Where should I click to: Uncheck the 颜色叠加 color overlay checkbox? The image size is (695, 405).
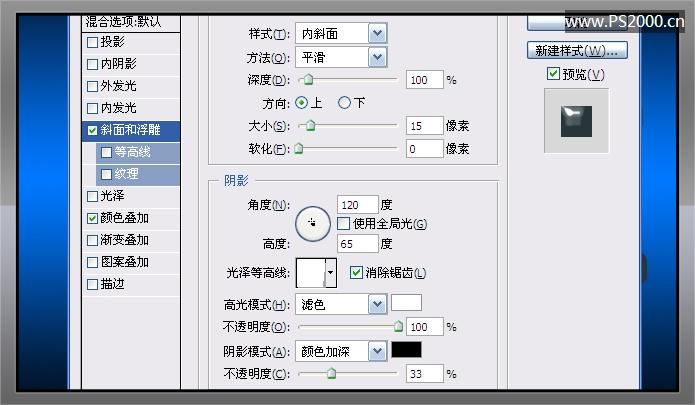92,218
